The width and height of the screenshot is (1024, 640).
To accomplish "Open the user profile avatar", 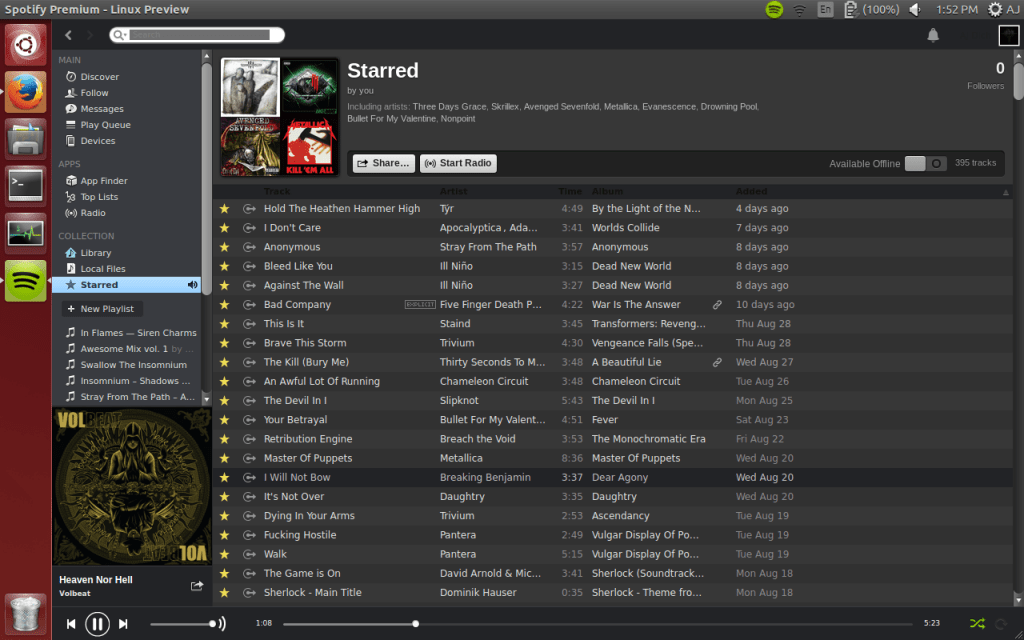I will click(x=1009, y=35).
